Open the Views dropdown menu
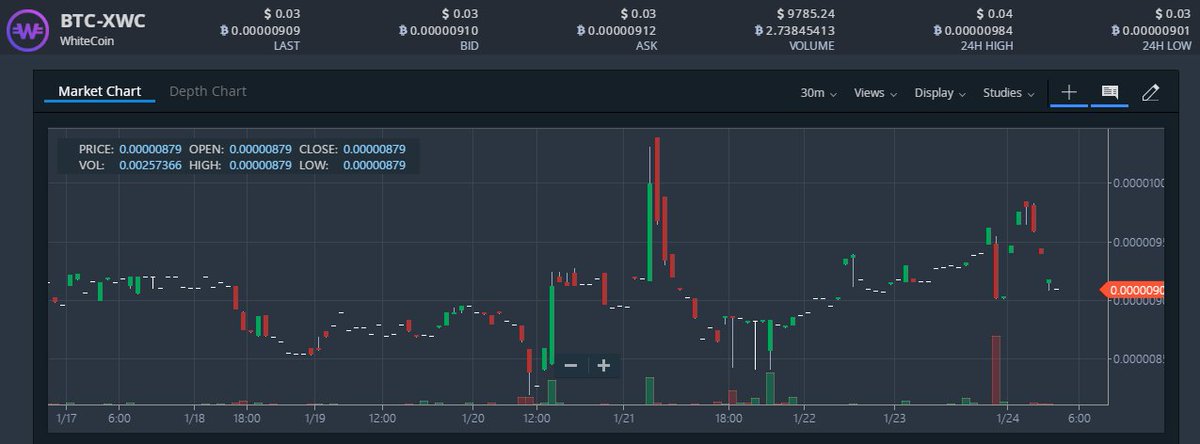 875,93
